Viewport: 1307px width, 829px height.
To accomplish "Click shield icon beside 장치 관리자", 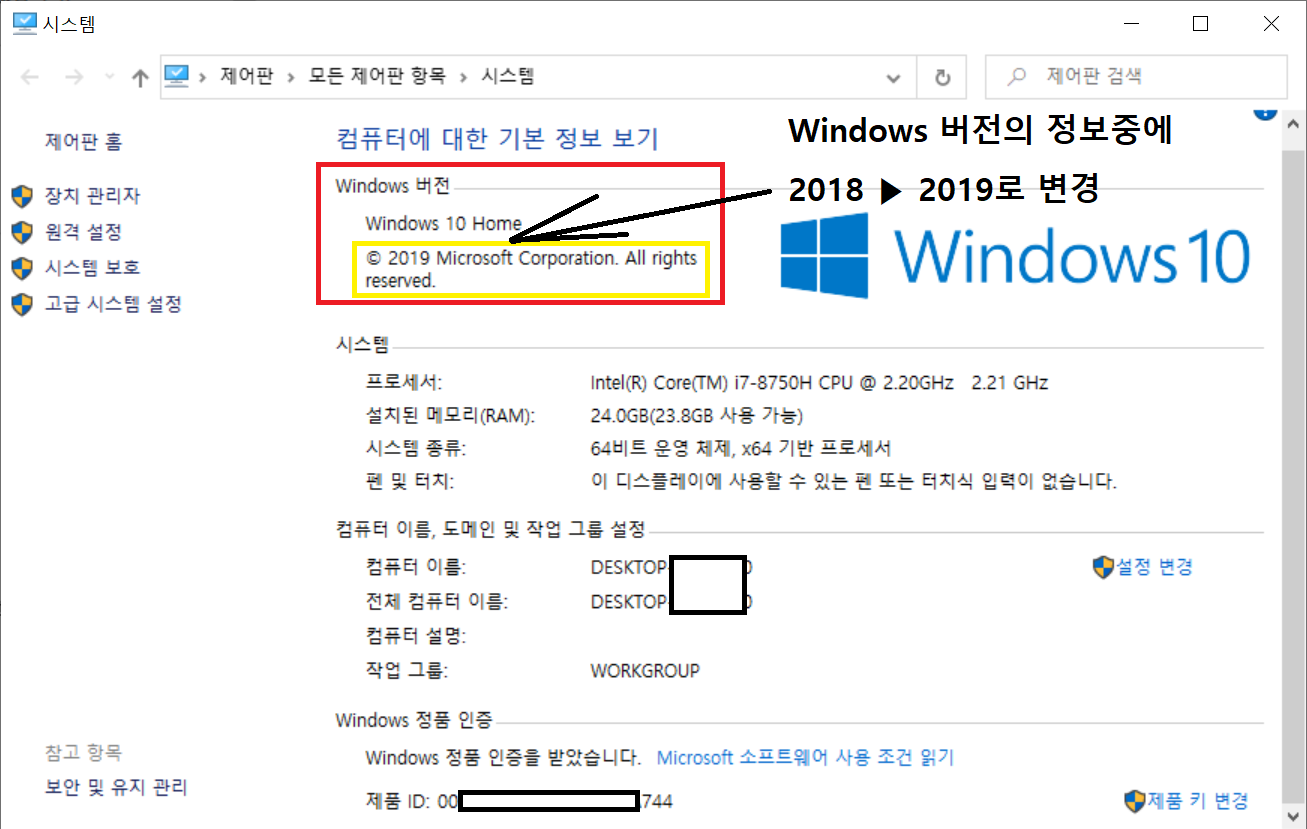I will click(x=22, y=196).
